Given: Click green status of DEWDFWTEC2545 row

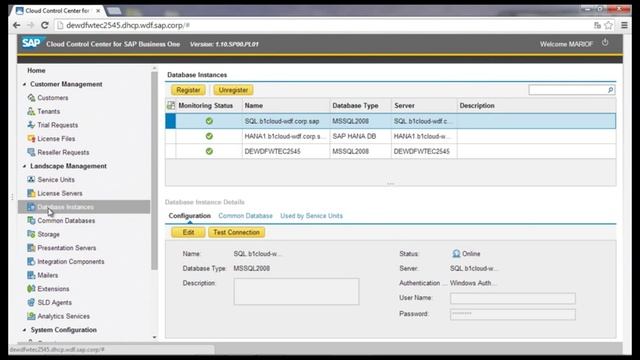Looking at the screenshot, I should tap(209, 151).
